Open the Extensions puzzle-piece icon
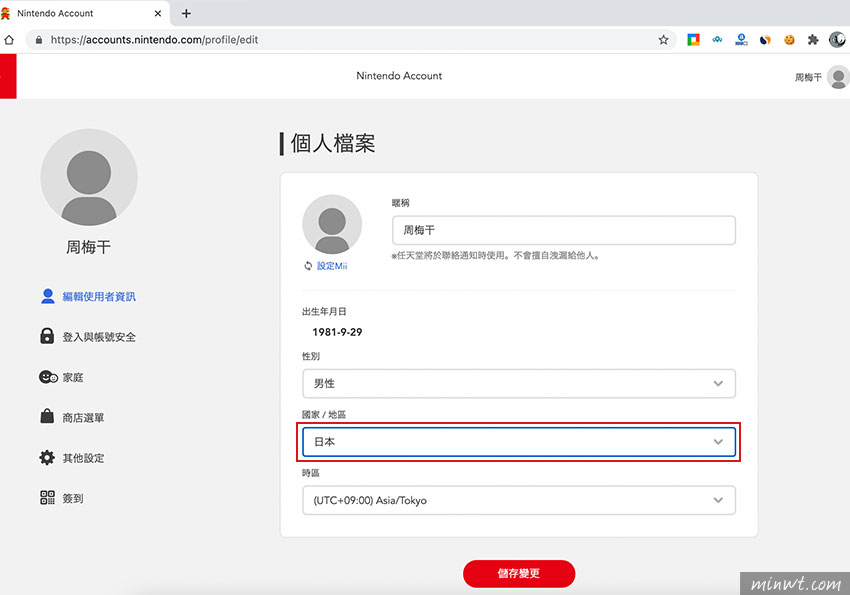The image size is (850, 595). point(813,40)
